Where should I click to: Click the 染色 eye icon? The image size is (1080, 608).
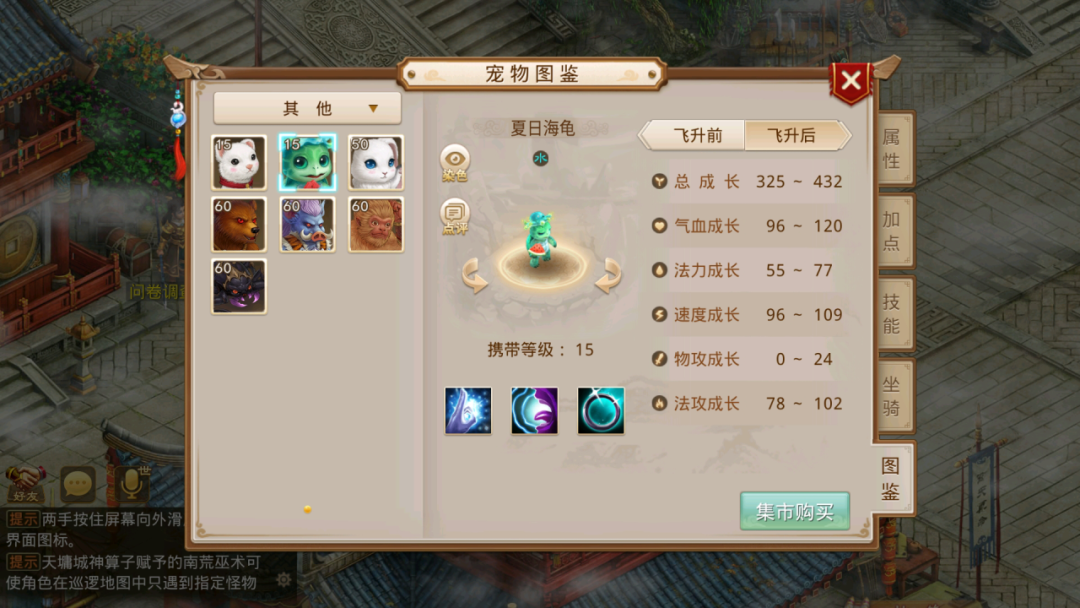pyautogui.click(x=455, y=163)
